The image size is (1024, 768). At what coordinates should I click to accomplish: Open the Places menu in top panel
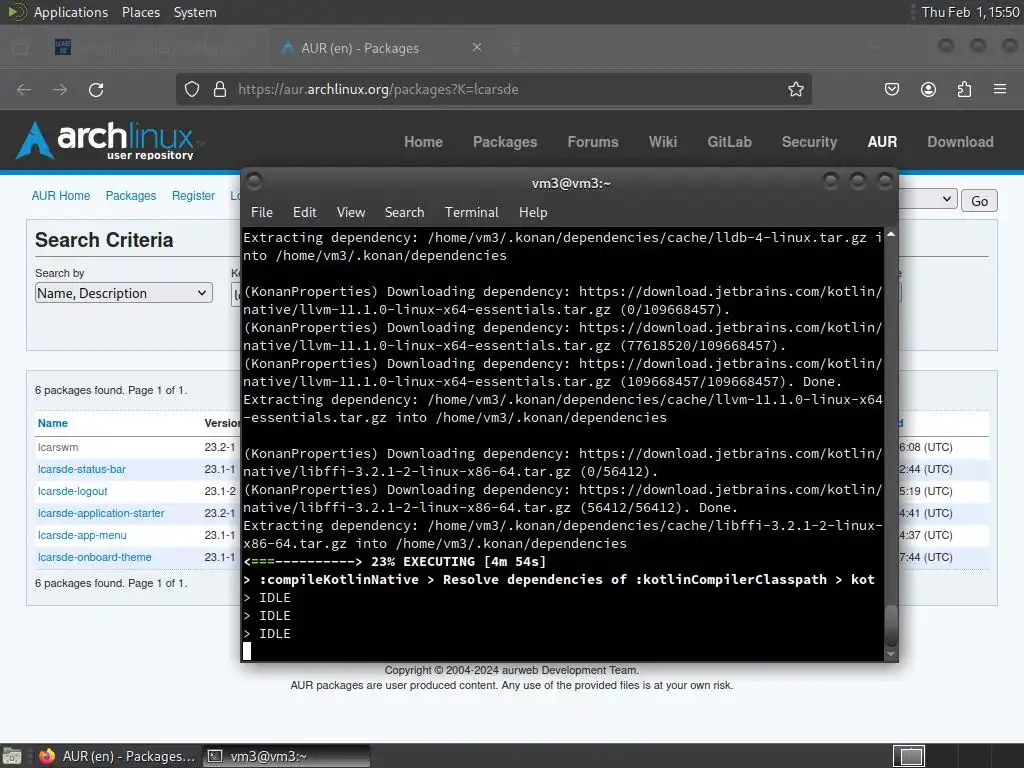click(141, 12)
